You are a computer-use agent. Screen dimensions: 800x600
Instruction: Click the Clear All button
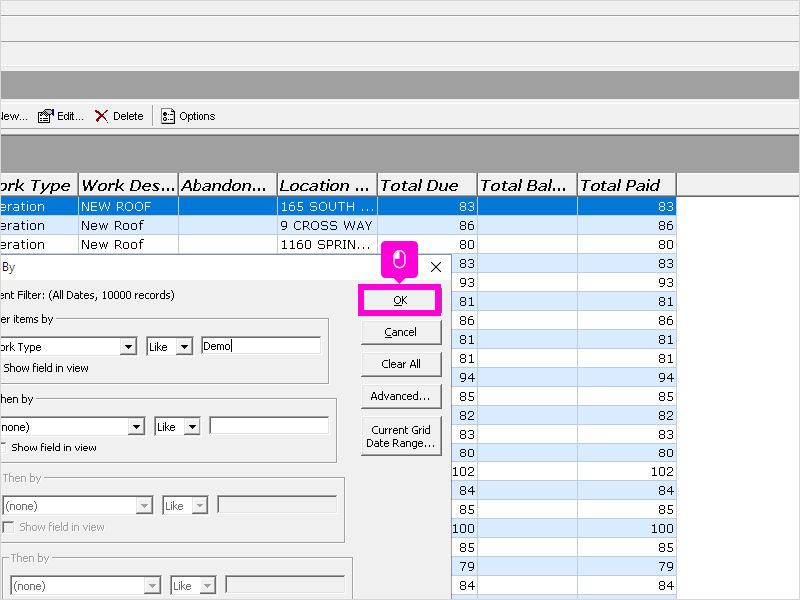click(401, 364)
